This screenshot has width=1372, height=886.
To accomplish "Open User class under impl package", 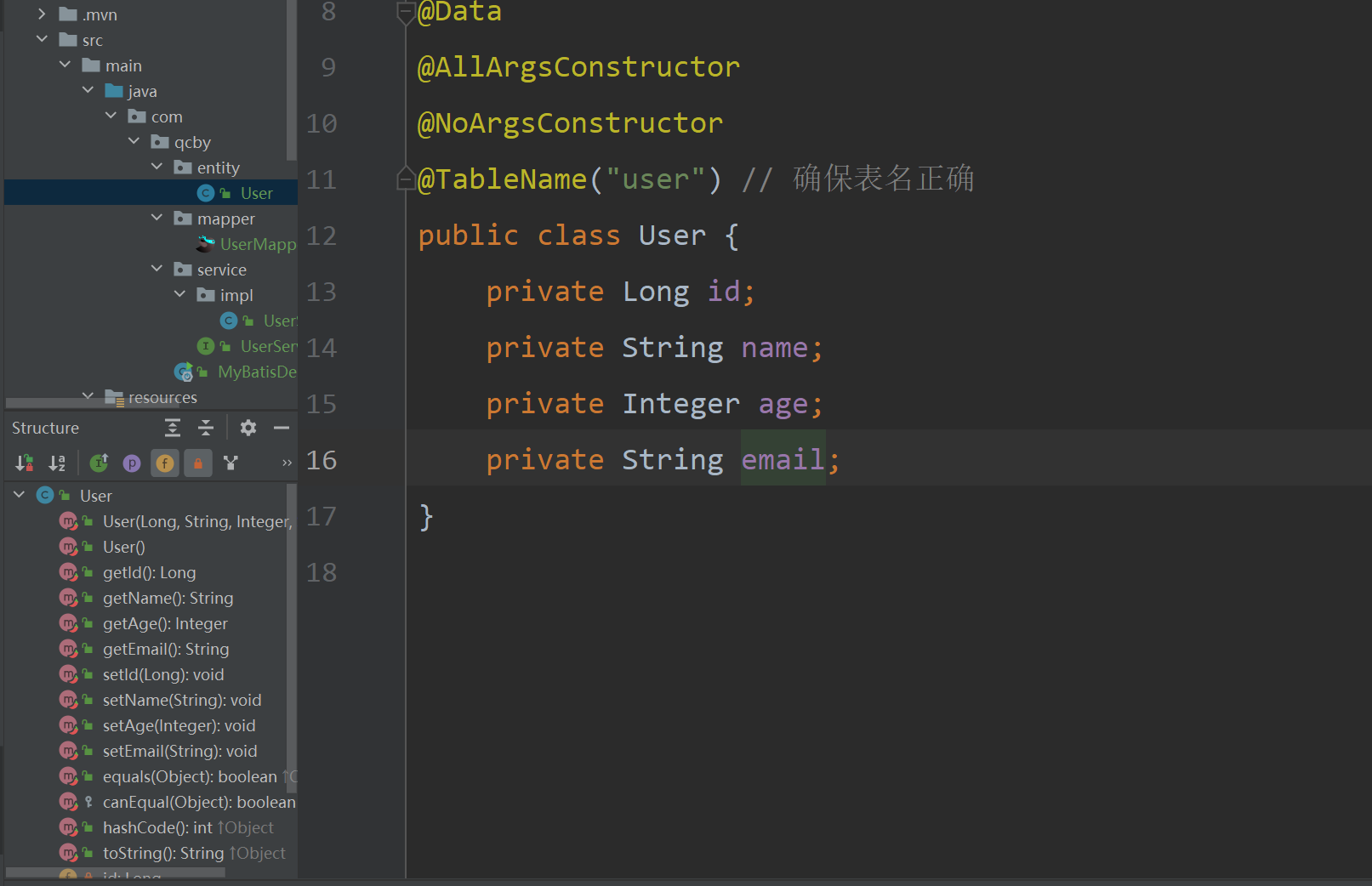I will tap(280, 321).
